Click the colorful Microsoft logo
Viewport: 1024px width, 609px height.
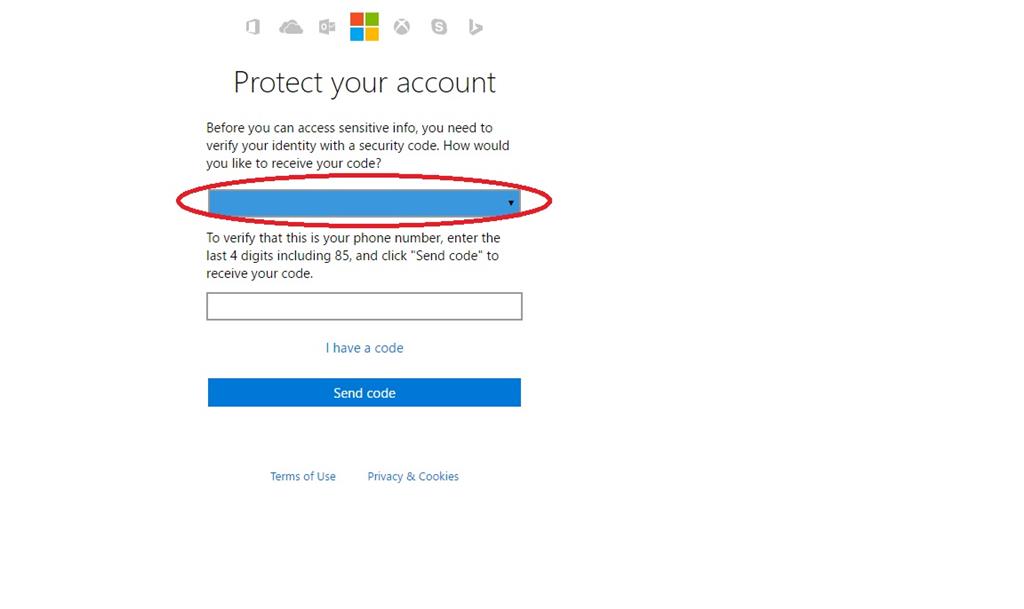[364, 27]
